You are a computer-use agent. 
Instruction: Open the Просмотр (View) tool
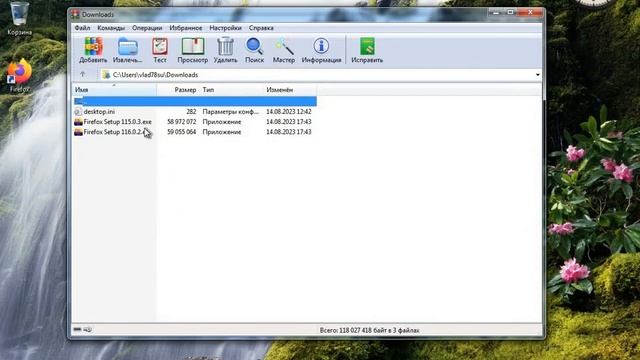[193, 50]
